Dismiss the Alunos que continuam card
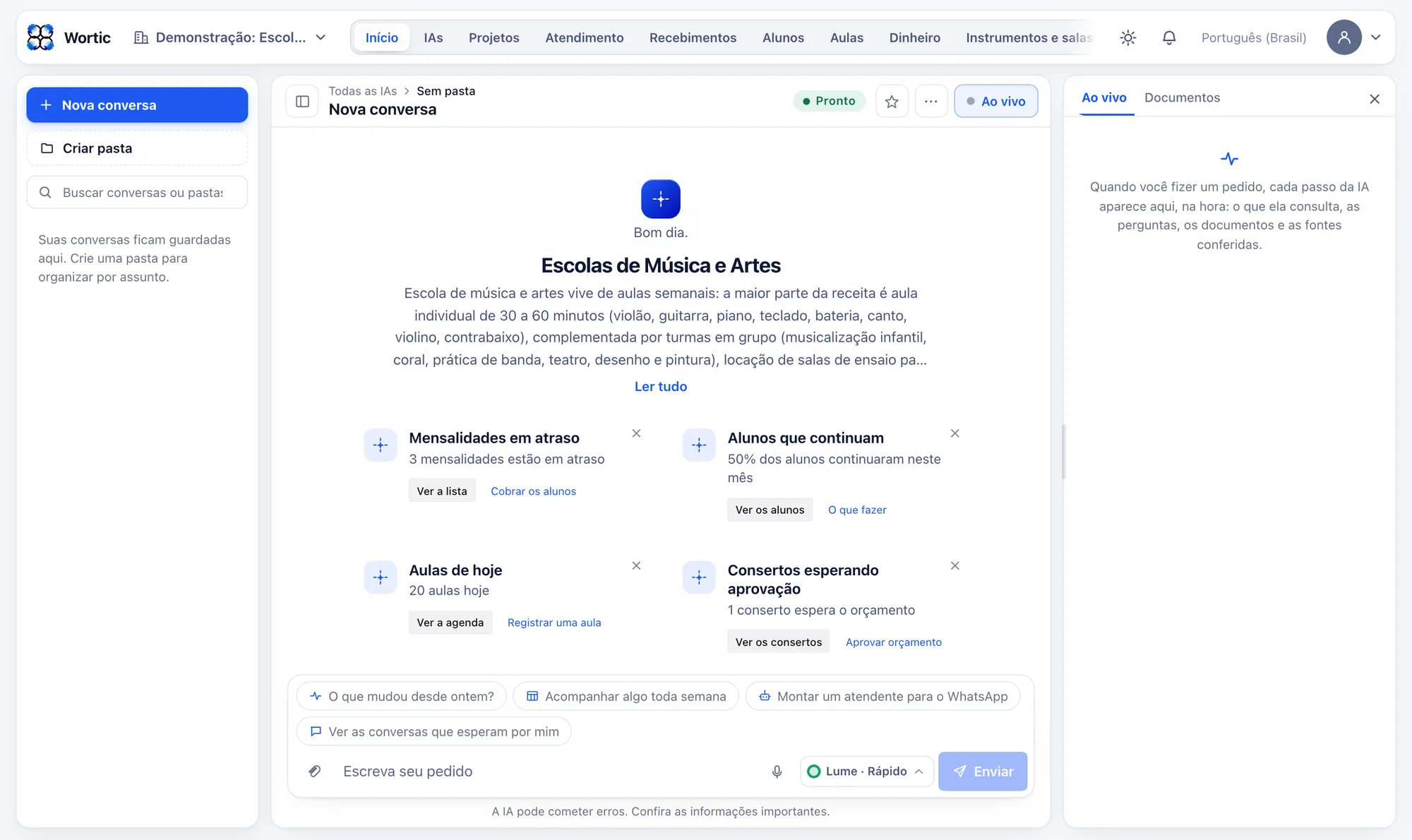 pos(955,433)
